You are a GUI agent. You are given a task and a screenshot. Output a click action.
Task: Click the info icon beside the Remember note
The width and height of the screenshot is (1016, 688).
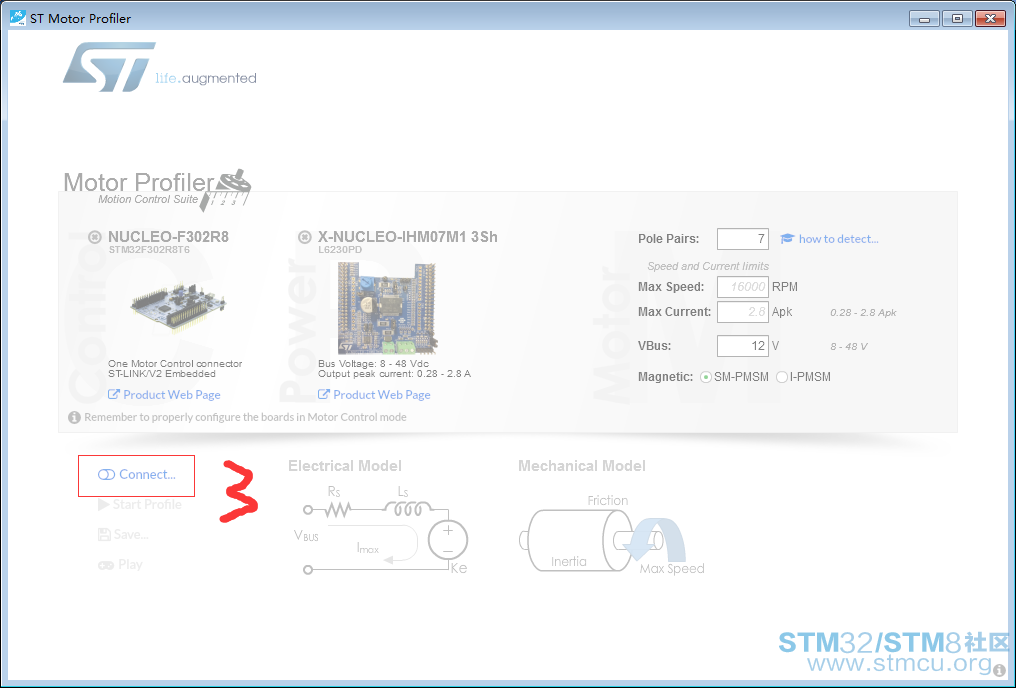pos(75,417)
